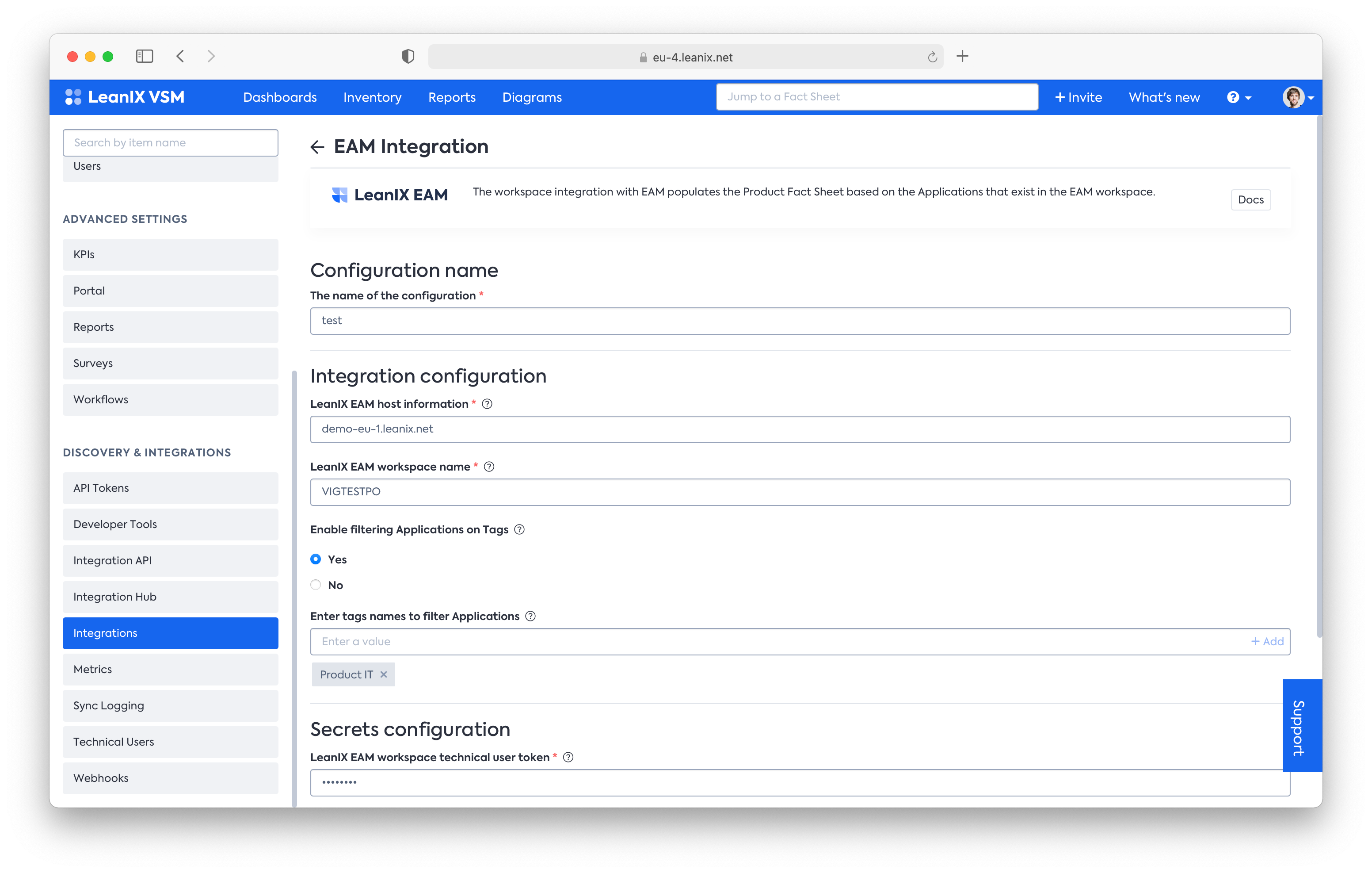This screenshot has height=873, width=1372.
Task: Open help icon for tags names filter
Action: tap(530, 616)
